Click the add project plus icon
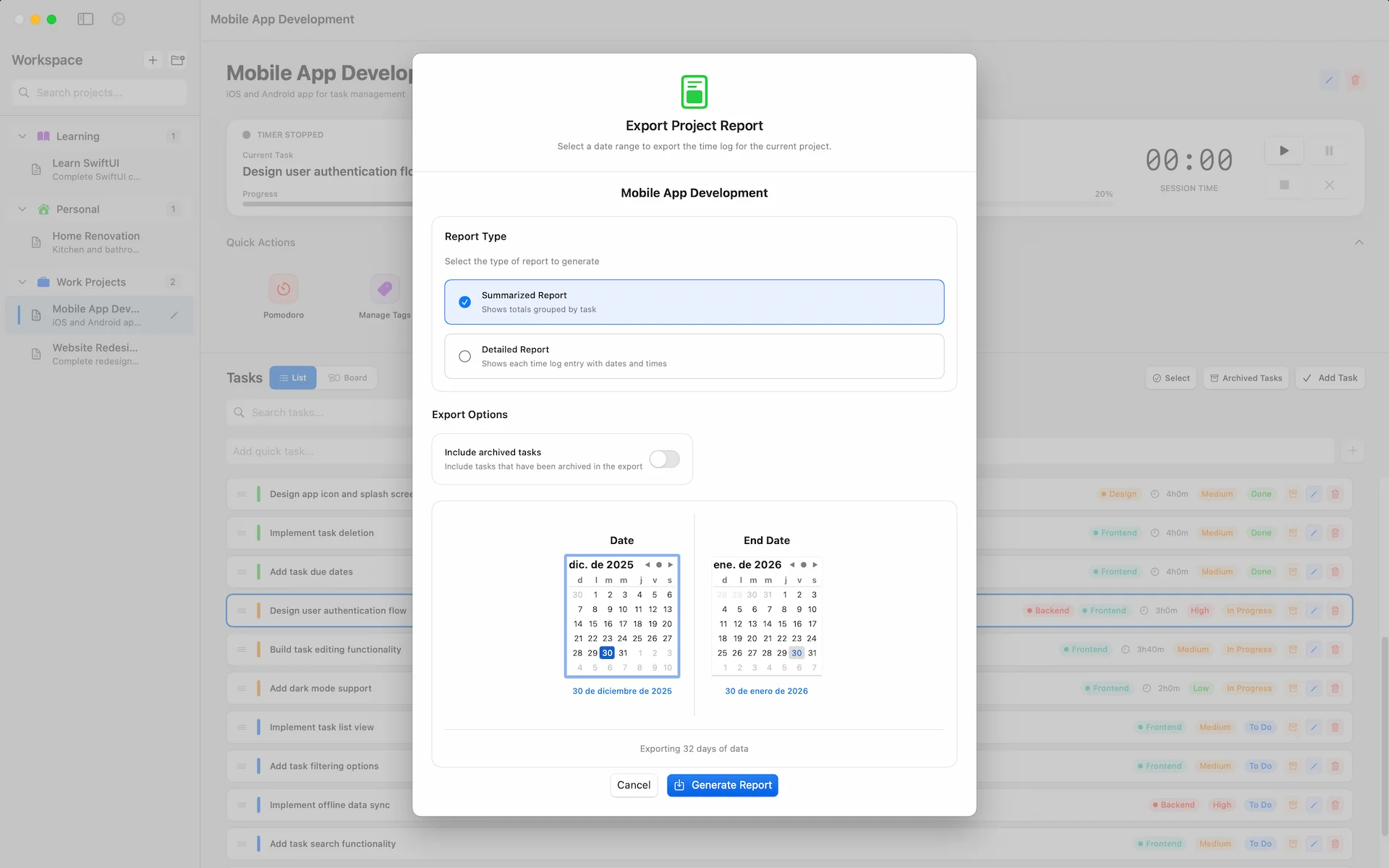The height and width of the screenshot is (868, 1389). pos(153,60)
